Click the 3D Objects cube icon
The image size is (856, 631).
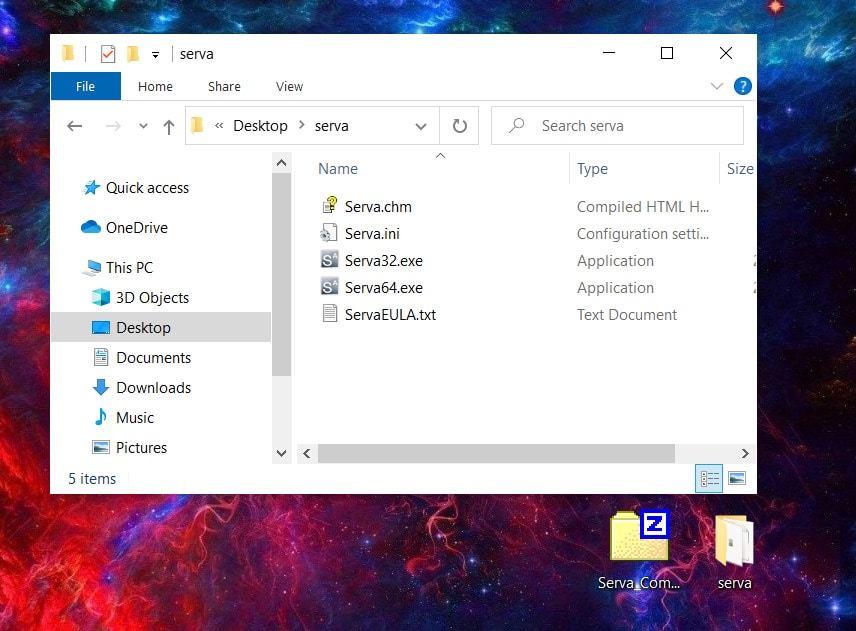coord(101,297)
